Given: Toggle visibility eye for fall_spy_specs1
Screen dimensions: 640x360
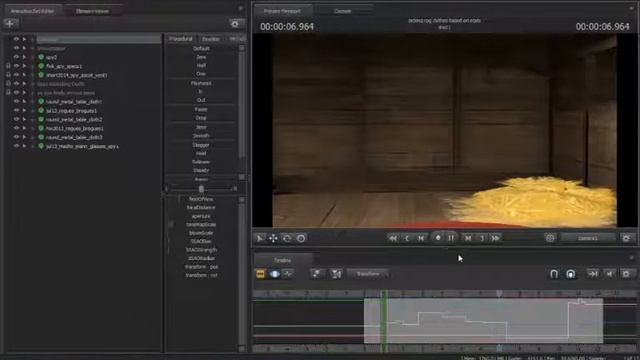Looking at the screenshot, I should tap(16, 66).
